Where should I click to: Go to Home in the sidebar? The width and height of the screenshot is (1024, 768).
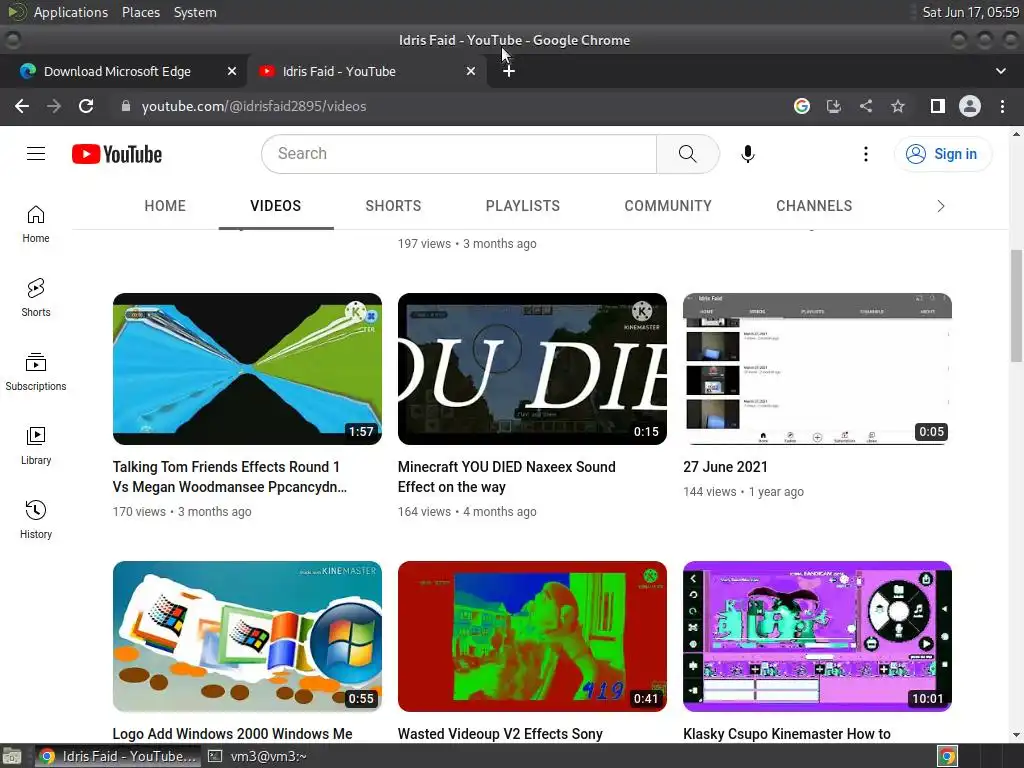tap(36, 224)
